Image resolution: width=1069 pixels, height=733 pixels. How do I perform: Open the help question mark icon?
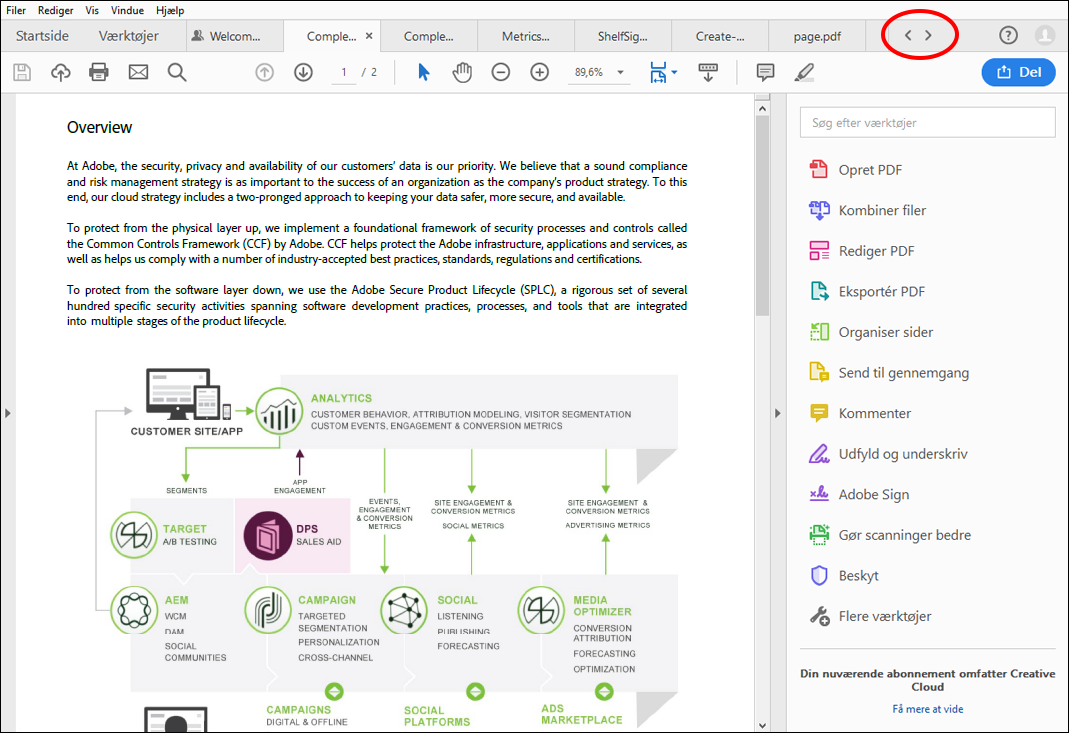(x=1008, y=35)
